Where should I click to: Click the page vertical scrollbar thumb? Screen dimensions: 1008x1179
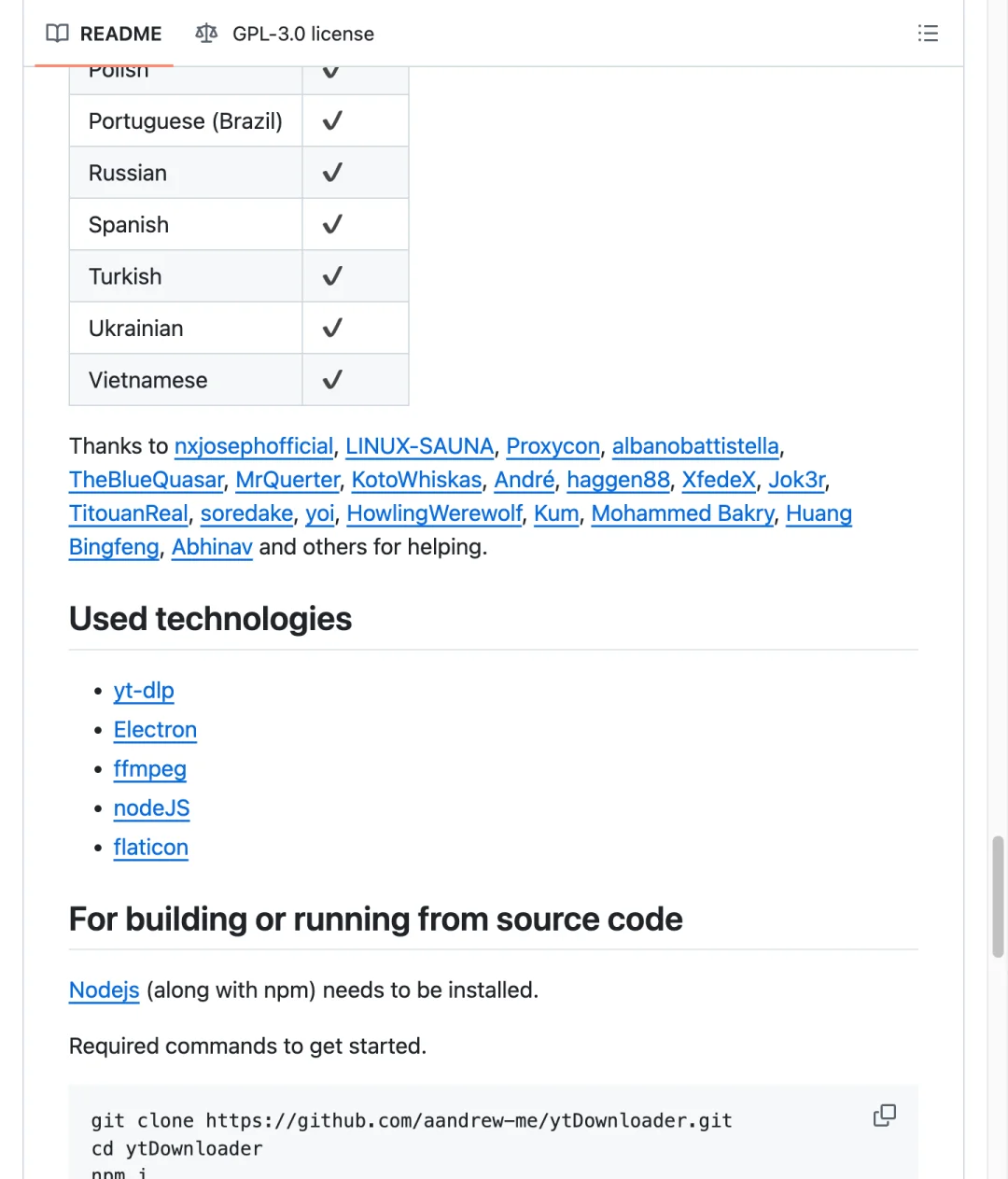tap(998, 896)
